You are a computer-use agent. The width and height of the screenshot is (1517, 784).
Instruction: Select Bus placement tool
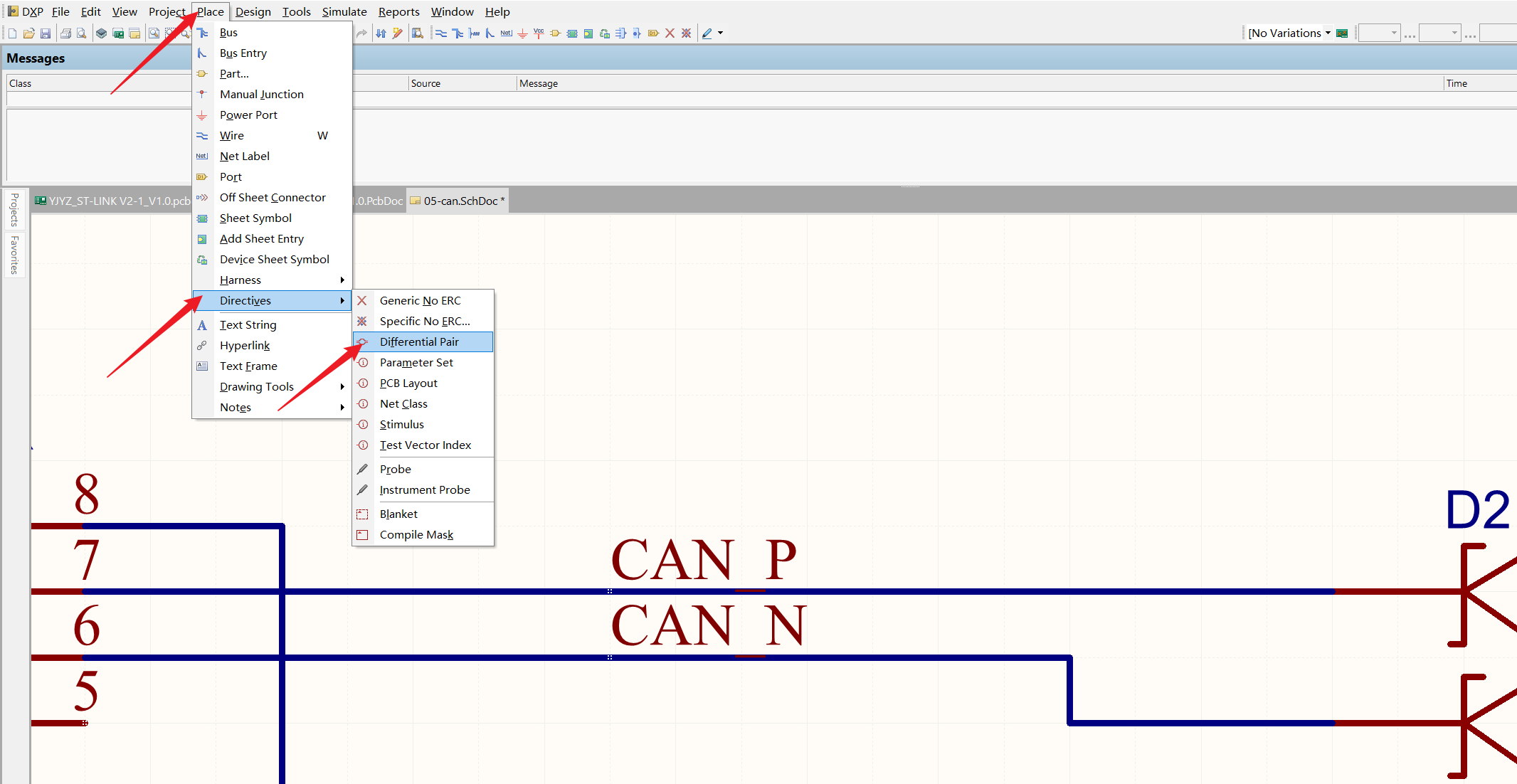(x=228, y=33)
